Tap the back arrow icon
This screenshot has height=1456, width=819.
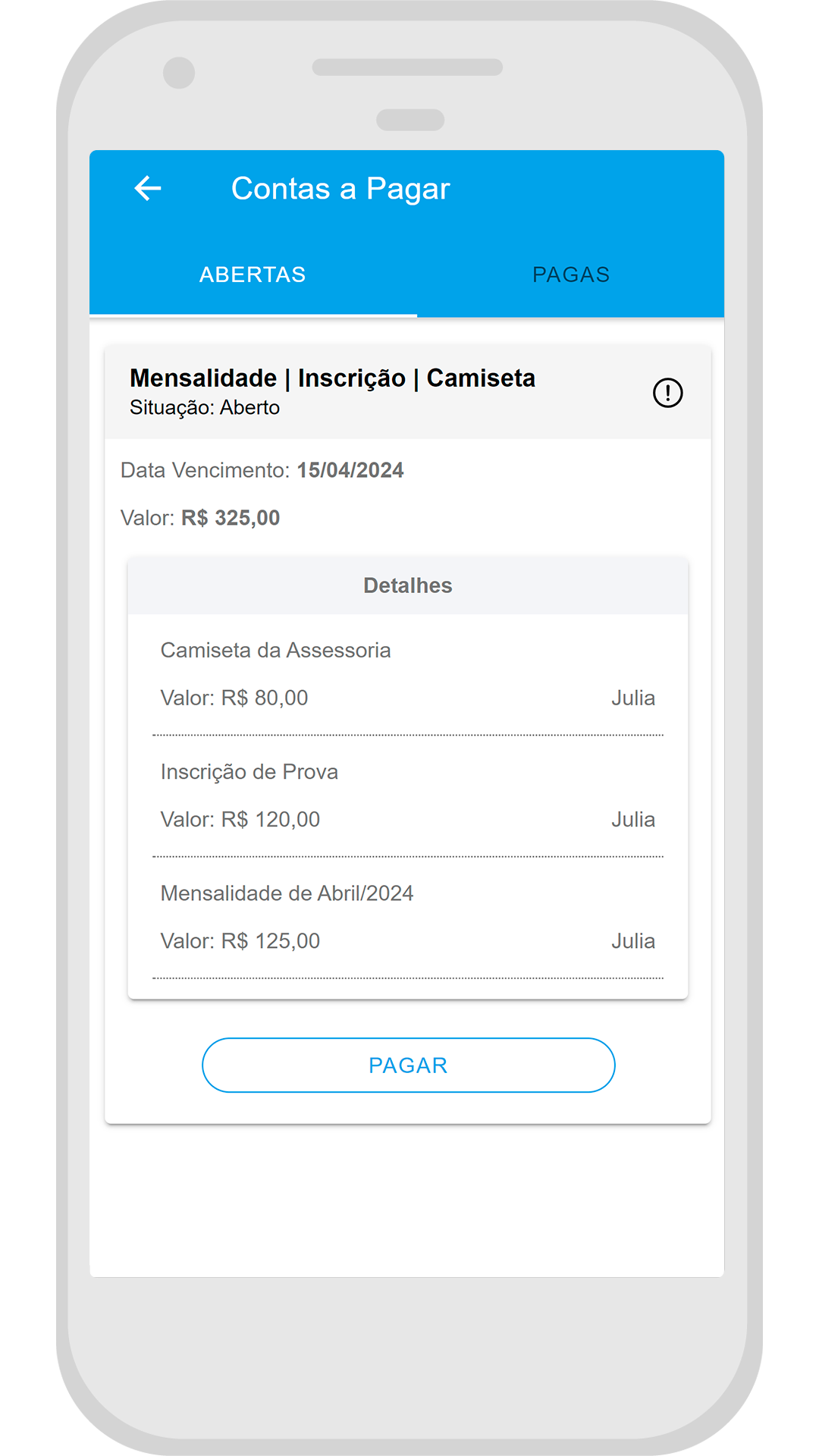tap(148, 188)
